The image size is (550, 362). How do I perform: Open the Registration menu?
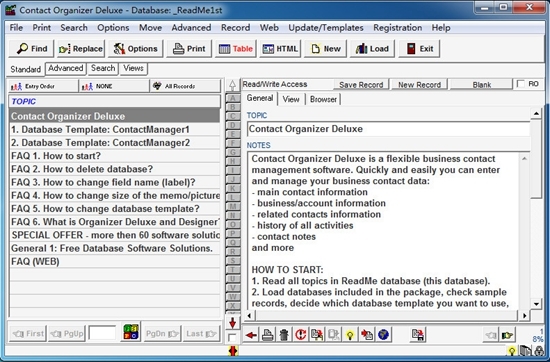(x=397, y=28)
